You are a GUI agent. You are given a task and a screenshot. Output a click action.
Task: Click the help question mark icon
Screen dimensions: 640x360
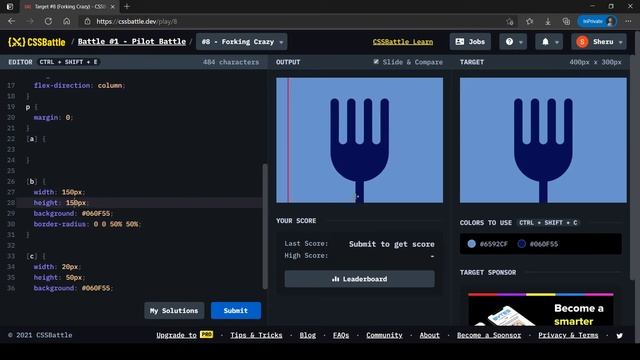click(509, 42)
